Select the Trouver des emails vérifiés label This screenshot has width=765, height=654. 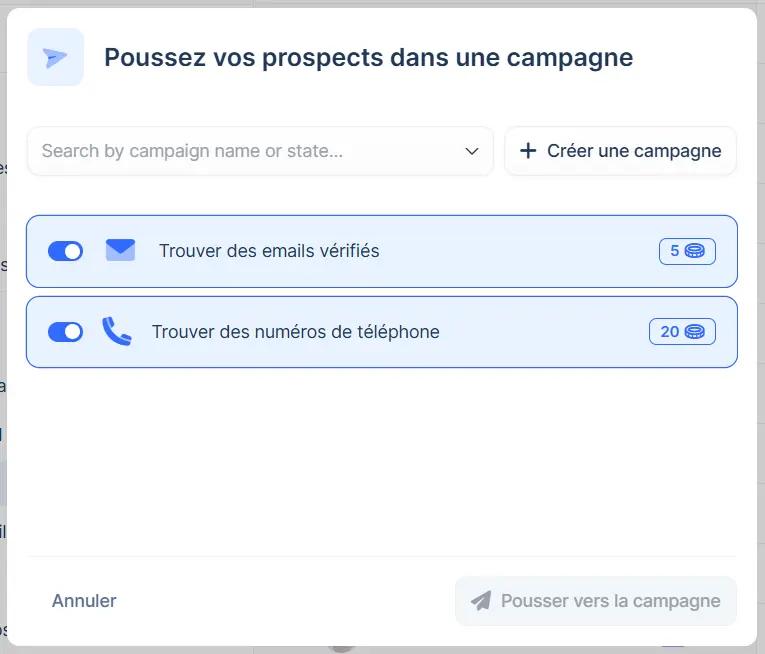tap(269, 251)
